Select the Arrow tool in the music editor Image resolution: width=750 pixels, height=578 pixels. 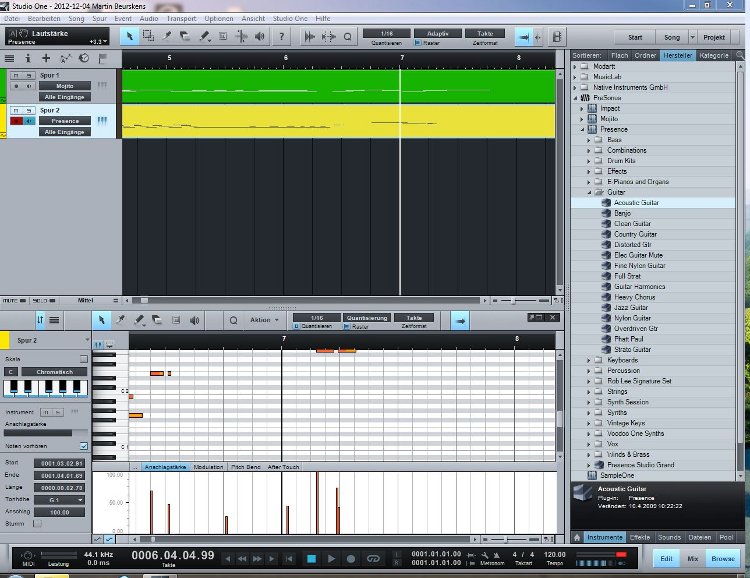(x=101, y=320)
